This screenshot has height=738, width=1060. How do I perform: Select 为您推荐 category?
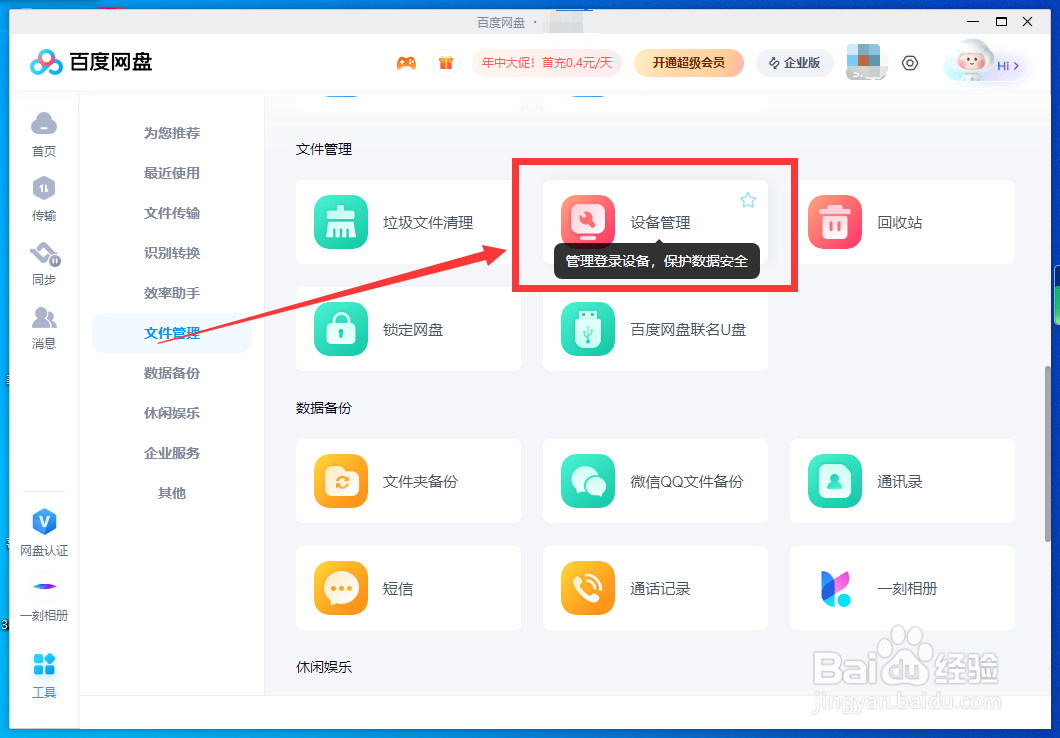[x=172, y=133]
